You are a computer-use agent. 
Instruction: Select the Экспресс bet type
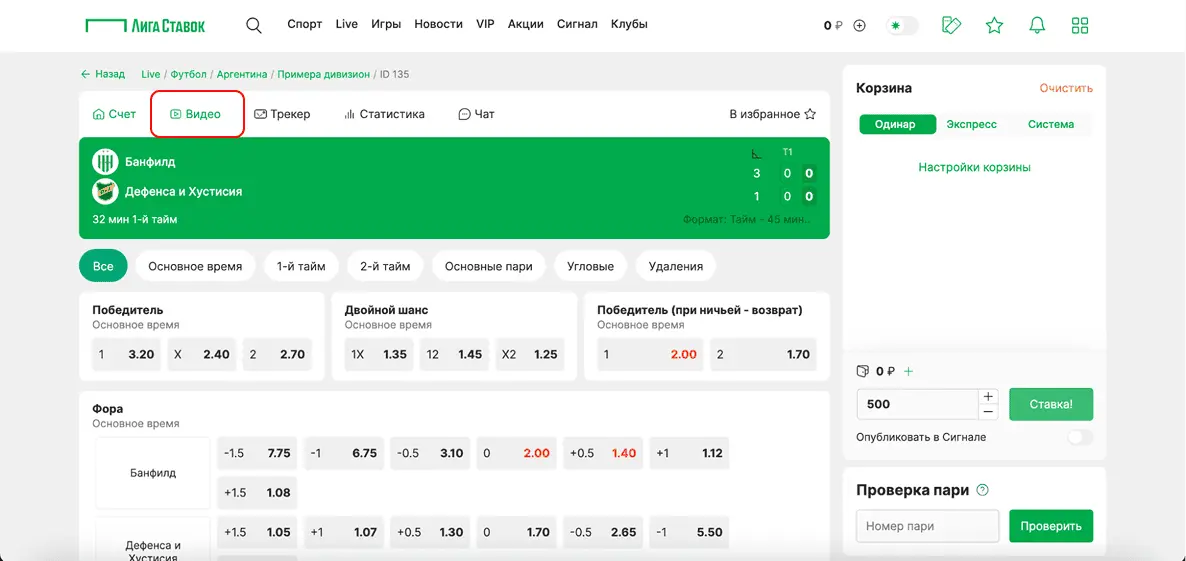pyautogui.click(x=971, y=124)
